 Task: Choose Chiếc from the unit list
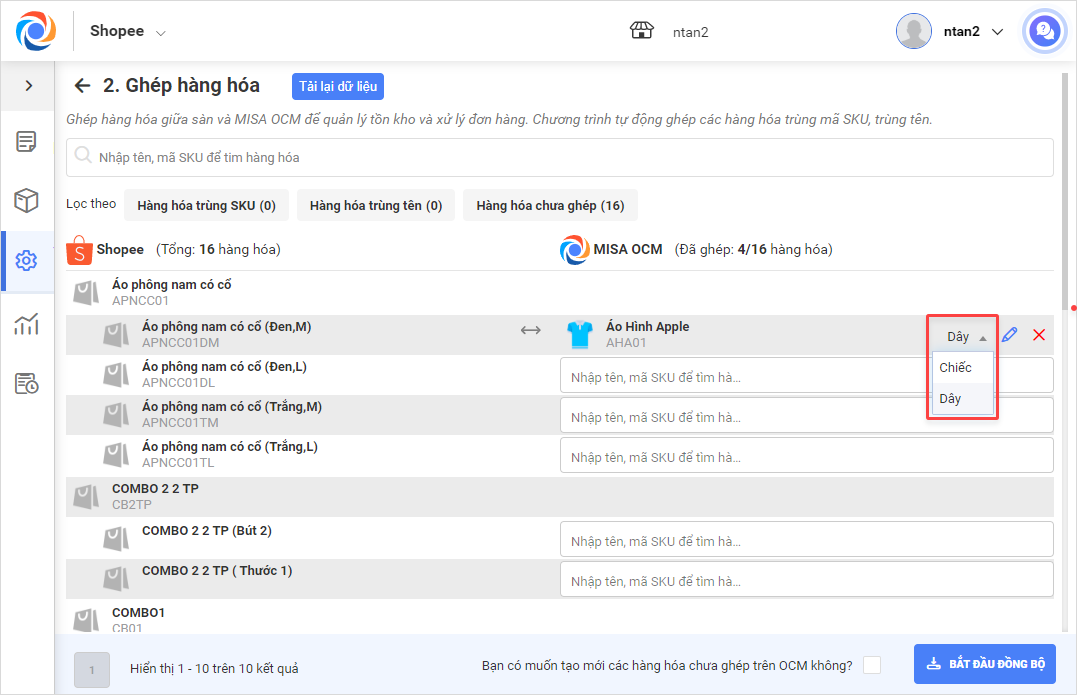(x=956, y=368)
